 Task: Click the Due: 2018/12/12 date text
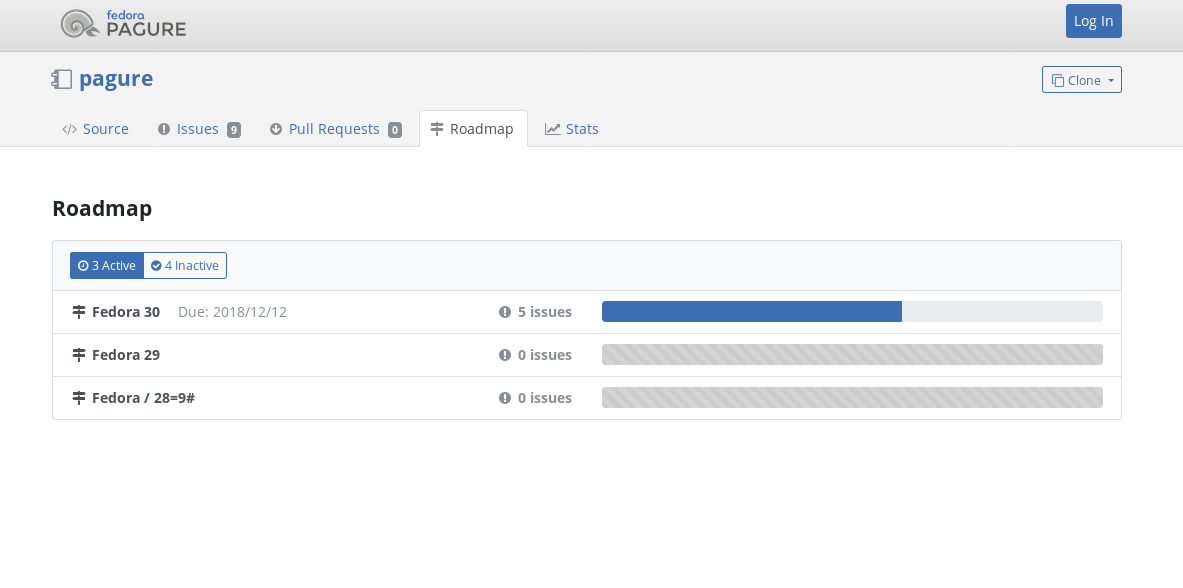[232, 312]
